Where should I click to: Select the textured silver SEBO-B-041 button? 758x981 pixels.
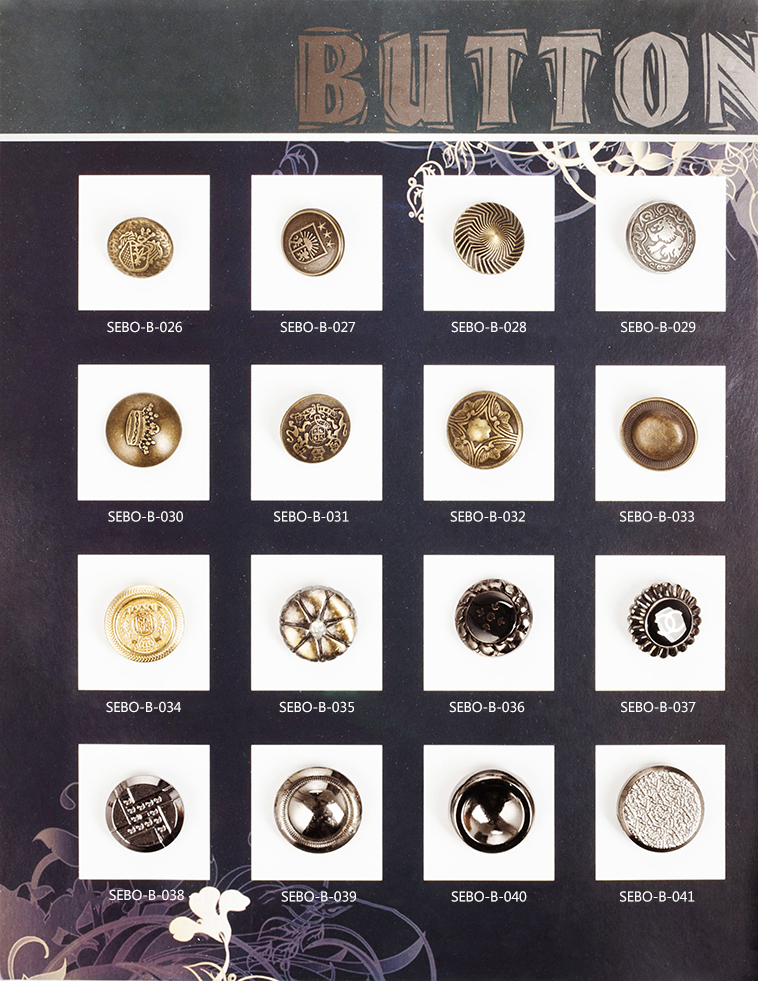coord(661,811)
